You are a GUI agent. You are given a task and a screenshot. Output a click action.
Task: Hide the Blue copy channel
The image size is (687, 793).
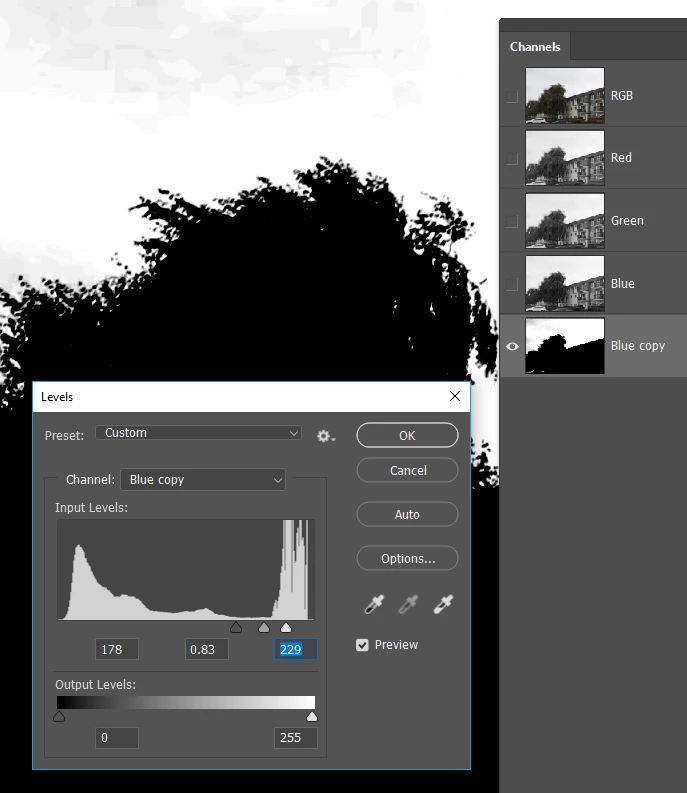coord(512,346)
